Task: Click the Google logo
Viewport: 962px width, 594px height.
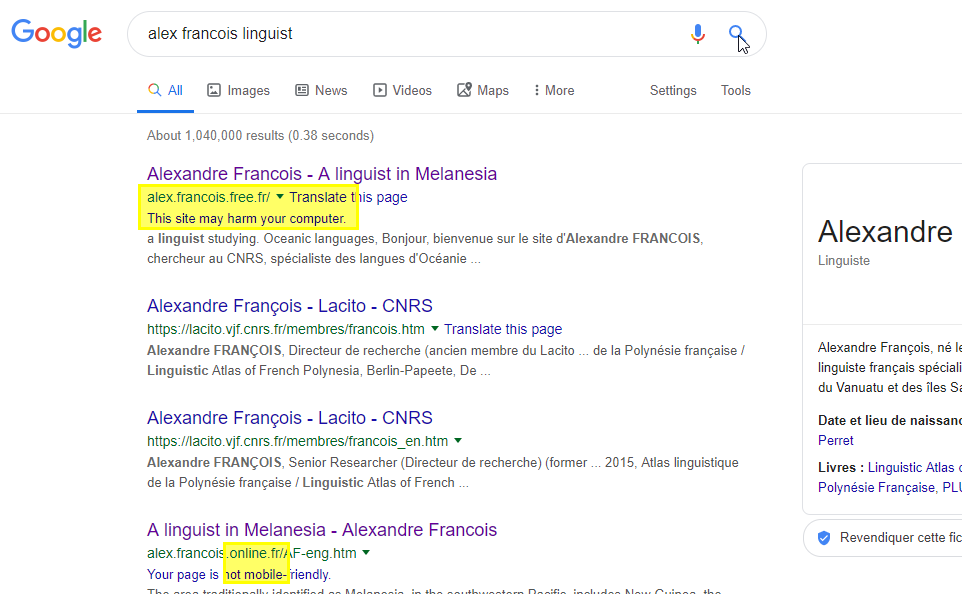Action: [x=56, y=34]
